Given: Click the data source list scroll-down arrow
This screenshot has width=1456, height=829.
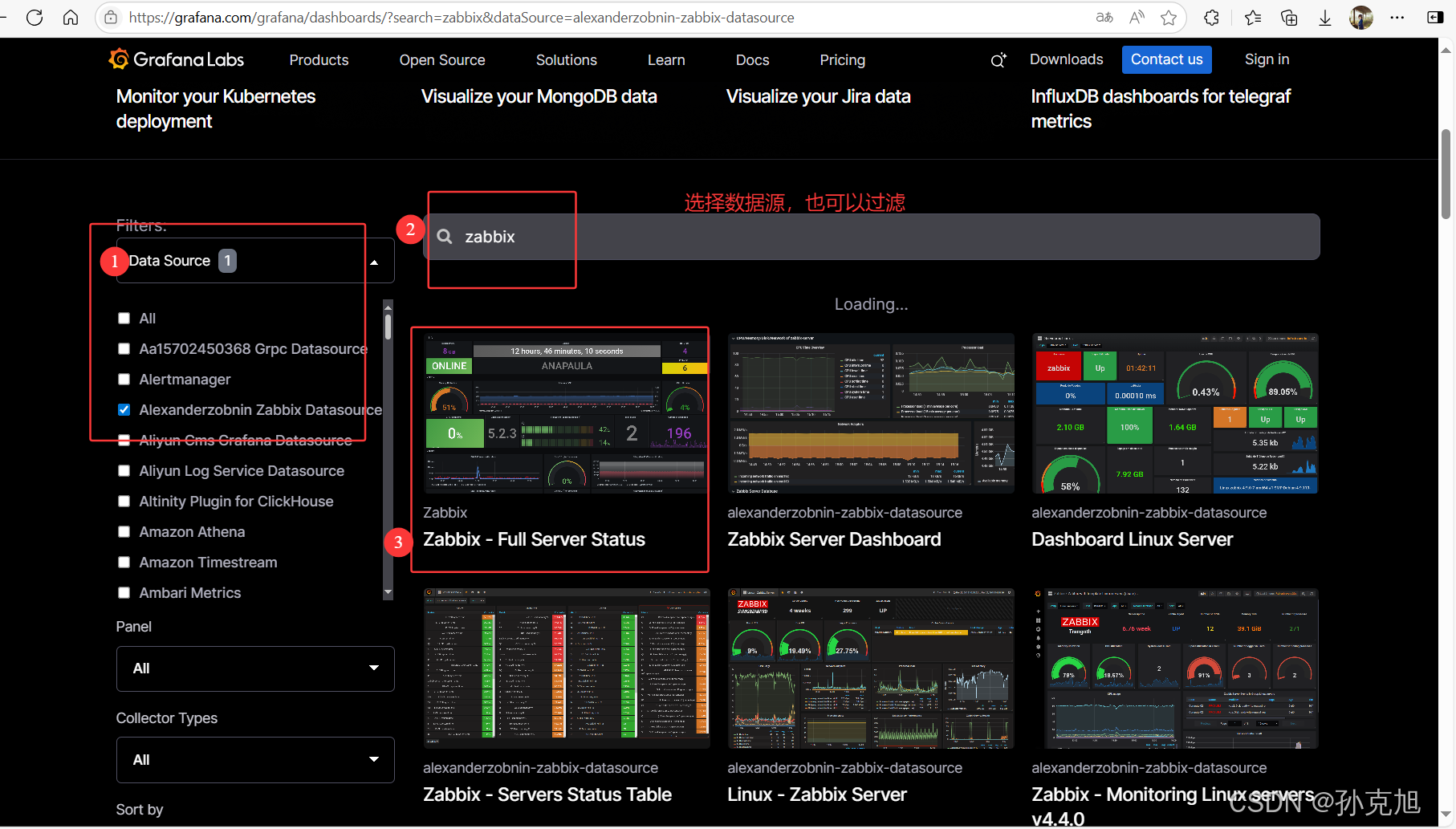Looking at the screenshot, I should (x=388, y=593).
